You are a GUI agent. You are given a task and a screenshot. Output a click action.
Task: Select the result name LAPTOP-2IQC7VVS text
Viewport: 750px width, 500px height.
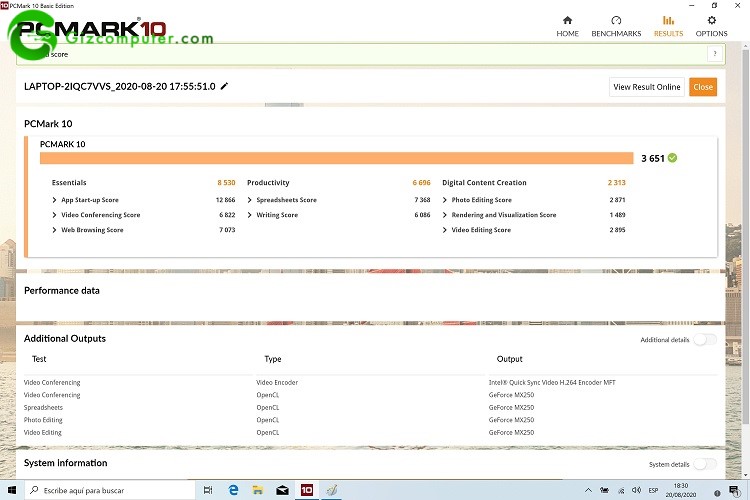(120, 87)
